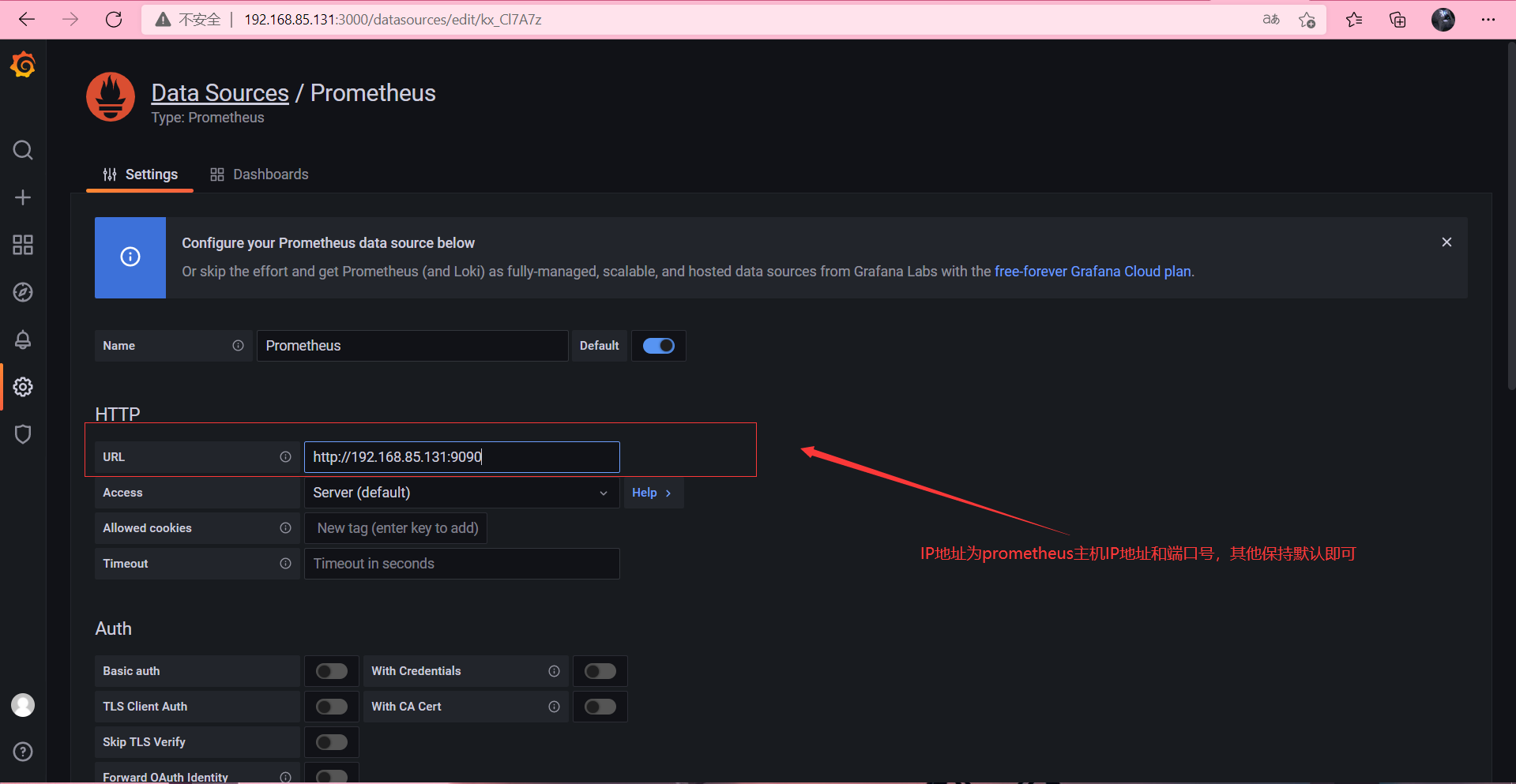Click the Name field info icon
1516x784 pixels.
(x=238, y=346)
